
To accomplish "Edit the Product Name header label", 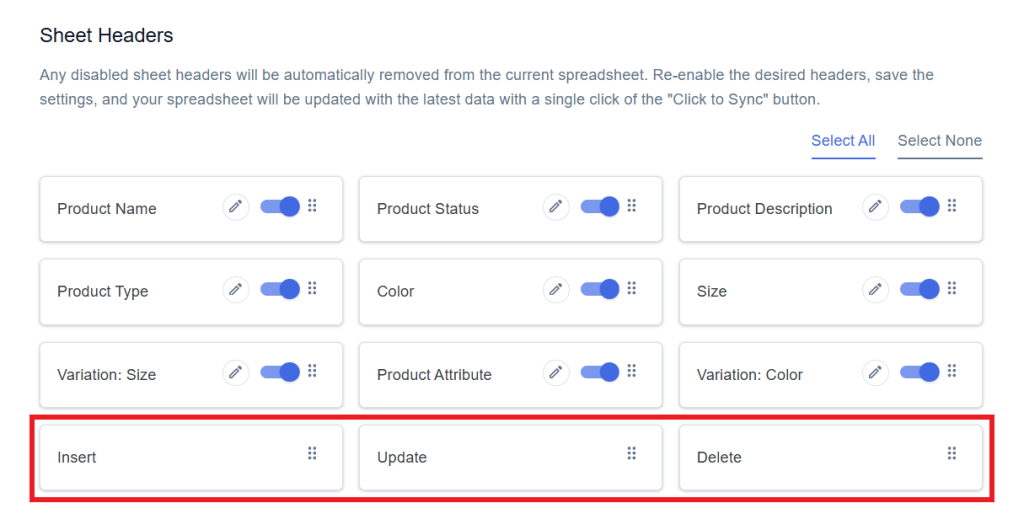I will tap(236, 207).
